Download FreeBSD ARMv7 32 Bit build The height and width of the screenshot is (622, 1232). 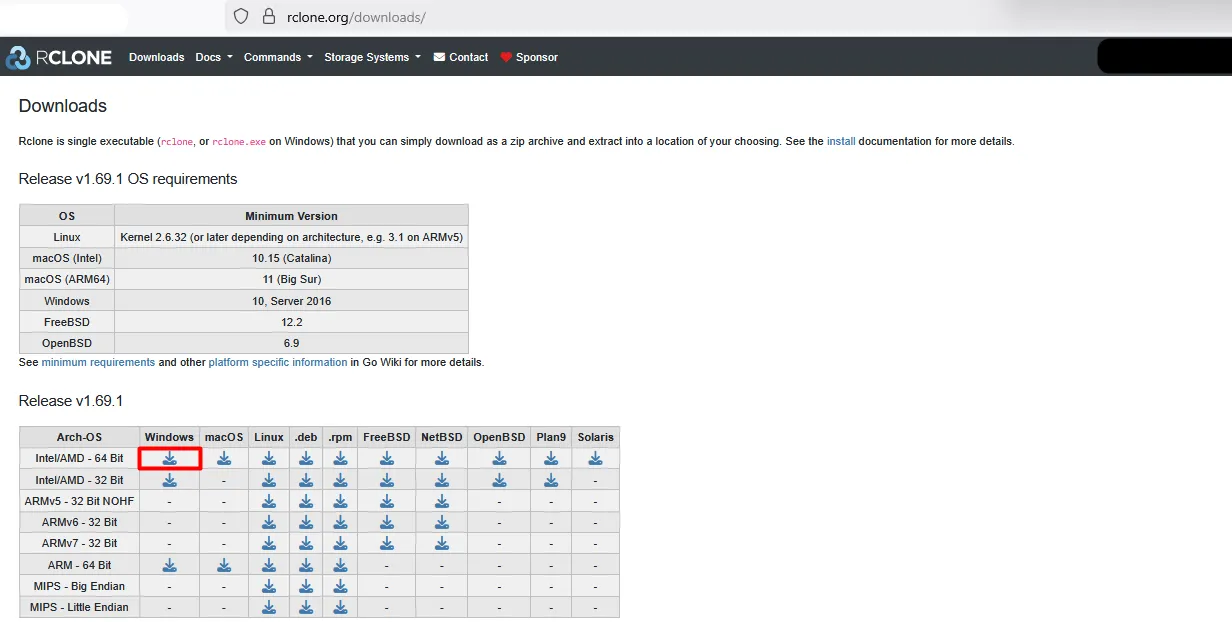[387, 543]
